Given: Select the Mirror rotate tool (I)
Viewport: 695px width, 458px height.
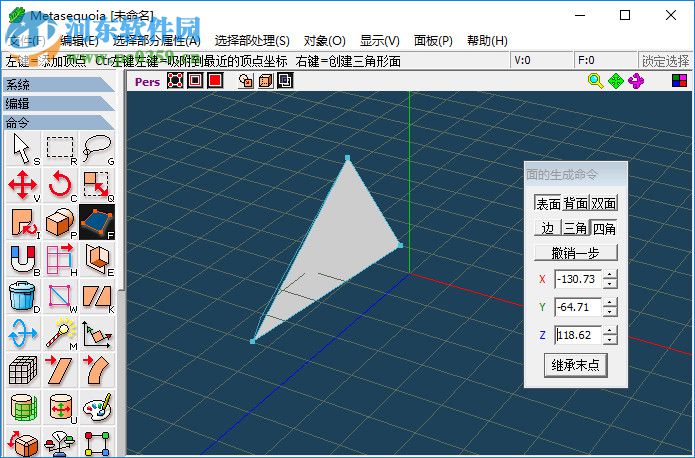Looking at the screenshot, I should click(x=23, y=222).
